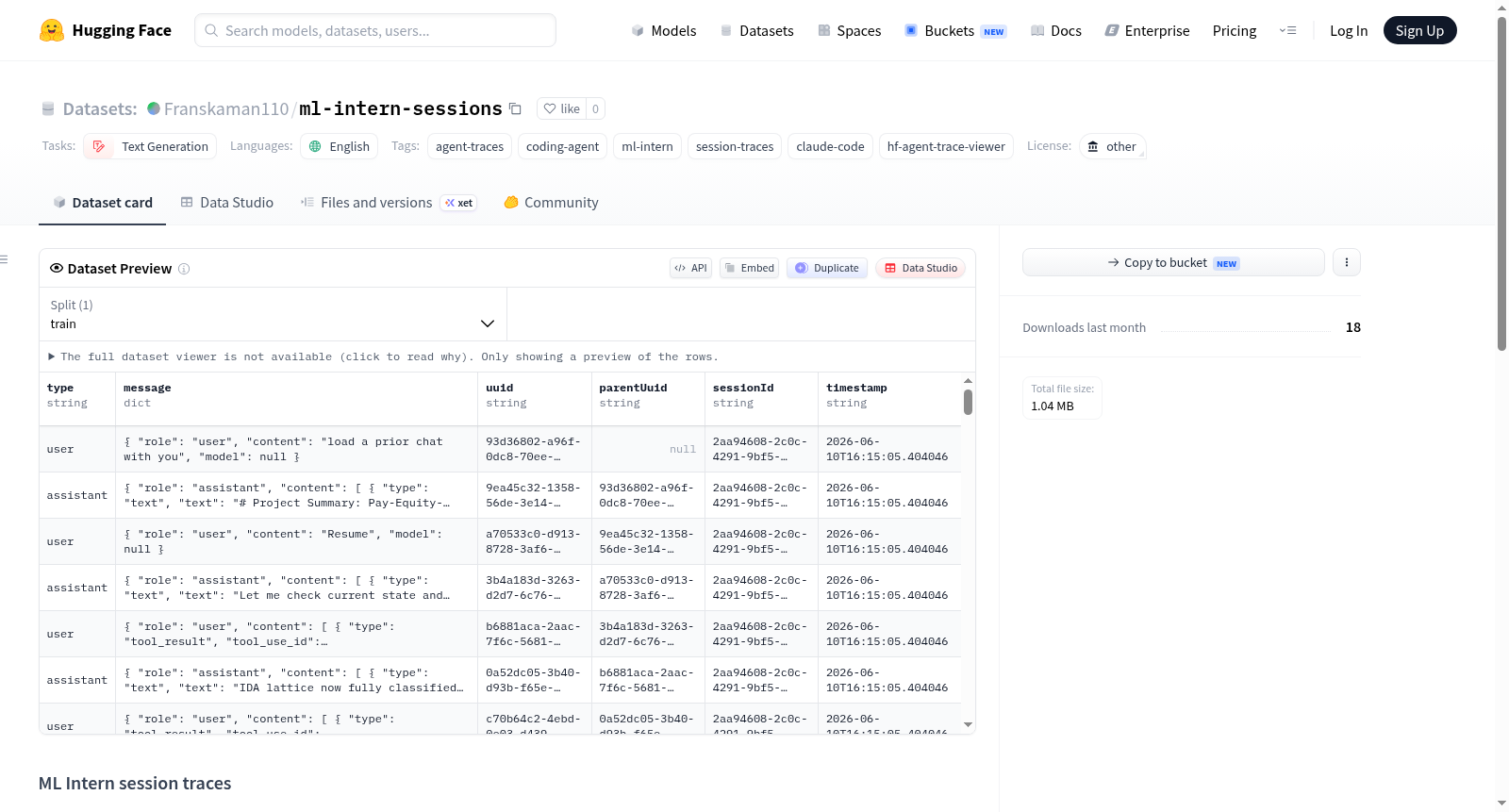The height and width of the screenshot is (812, 1509).
Task: Open the Franskaman110 profile link
Action: click(x=226, y=108)
